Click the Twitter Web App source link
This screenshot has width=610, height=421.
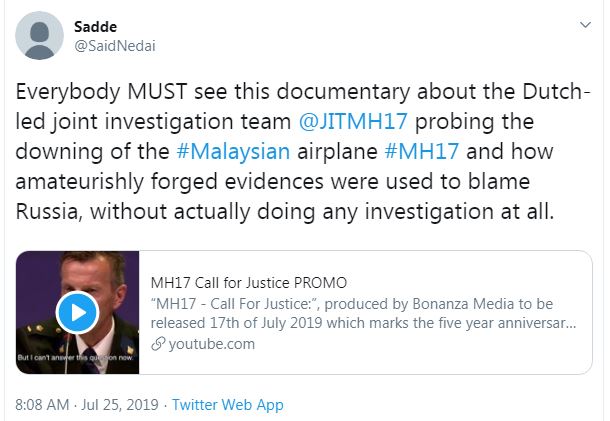click(227, 405)
